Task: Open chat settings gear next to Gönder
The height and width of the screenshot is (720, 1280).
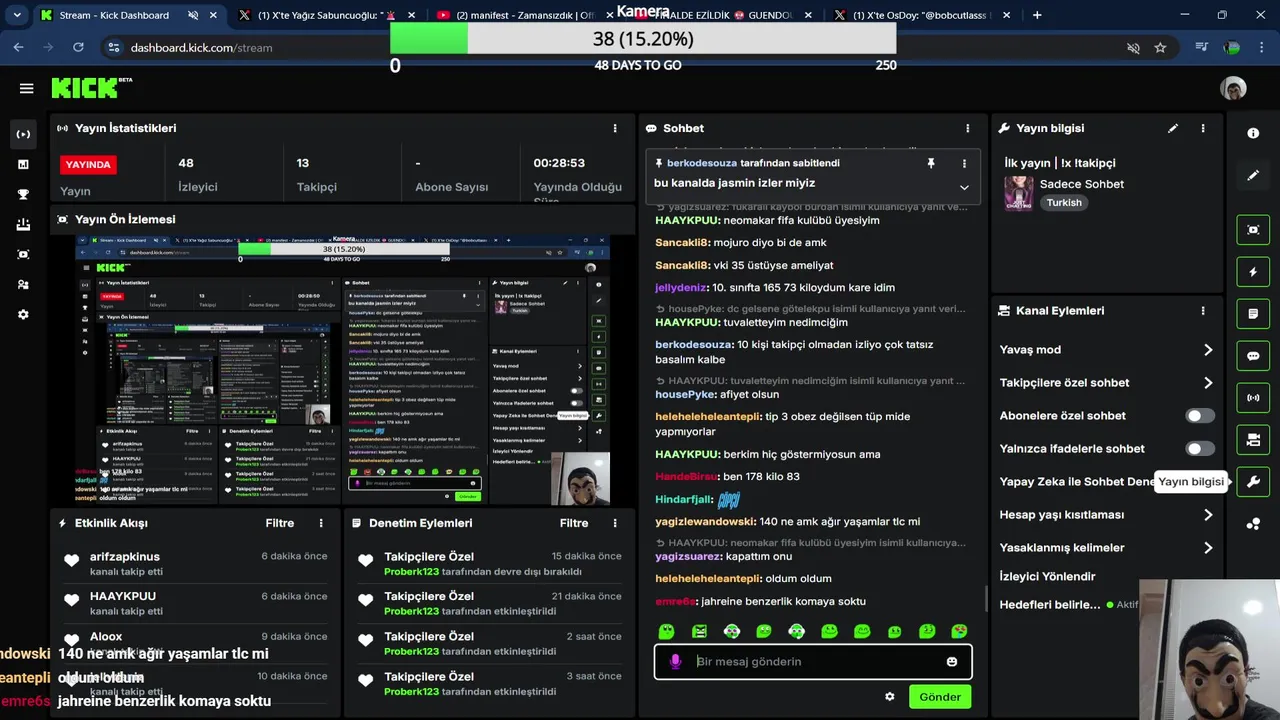Action: (x=889, y=697)
